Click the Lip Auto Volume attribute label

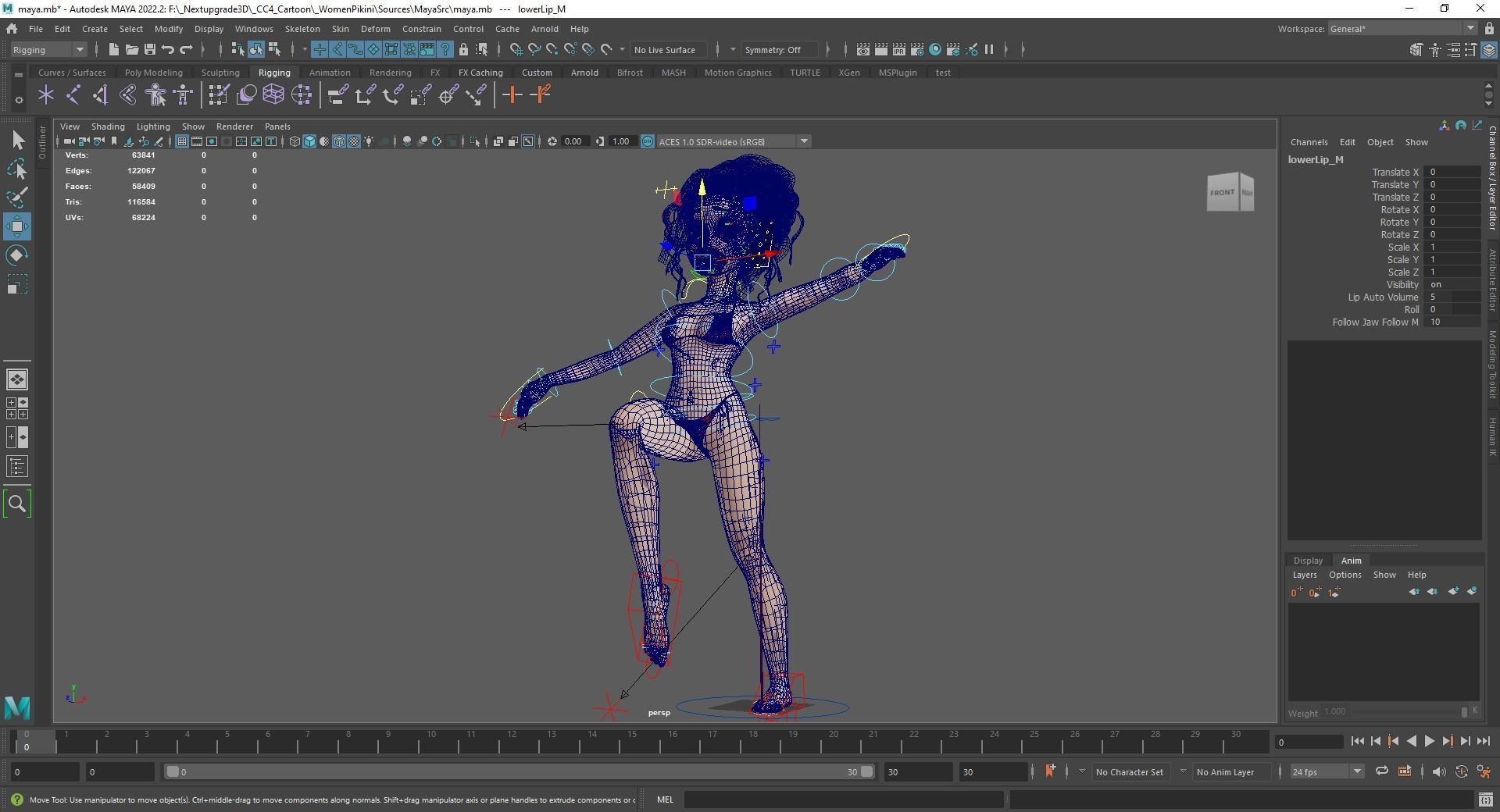click(x=1383, y=297)
